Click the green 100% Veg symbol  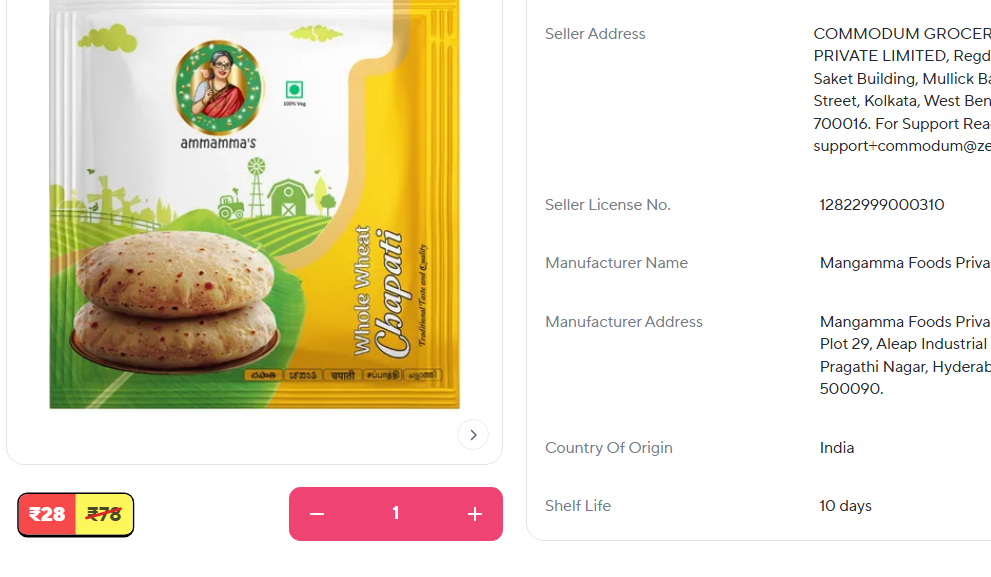tap(294, 92)
